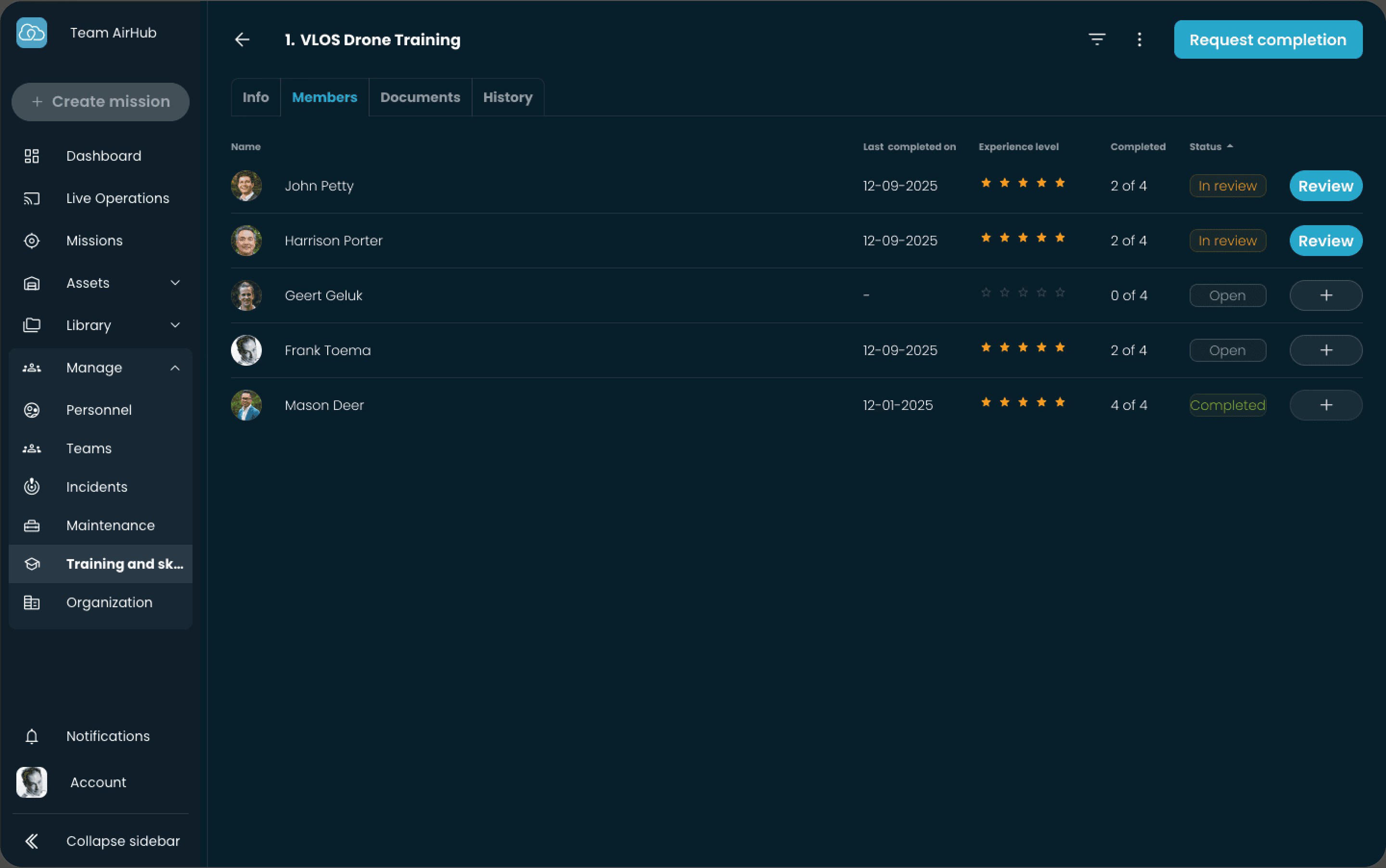The height and width of the screenshot is (868, 1386).
Task: Open Incidents section in sidebar
Action: [96, 487]
